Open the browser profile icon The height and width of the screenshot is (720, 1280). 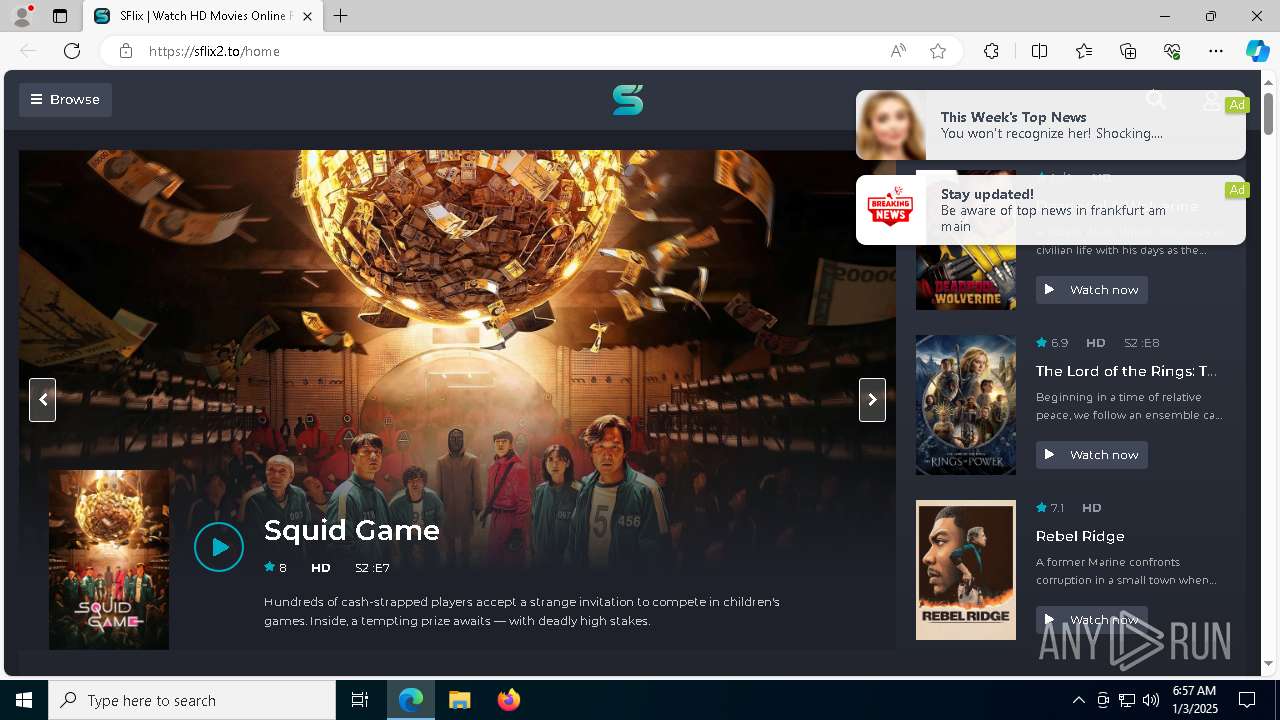(x=21, y=16)
